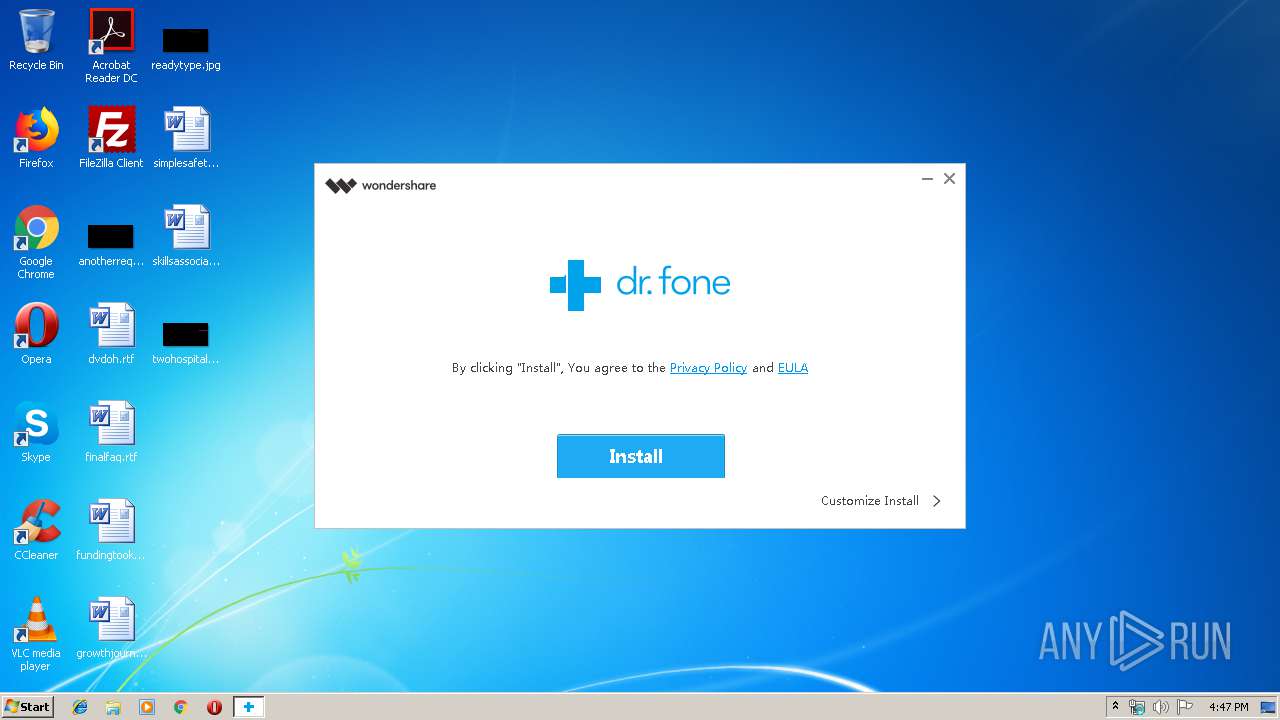Open Windows Explorer folder in taskbar

(113, 707)
